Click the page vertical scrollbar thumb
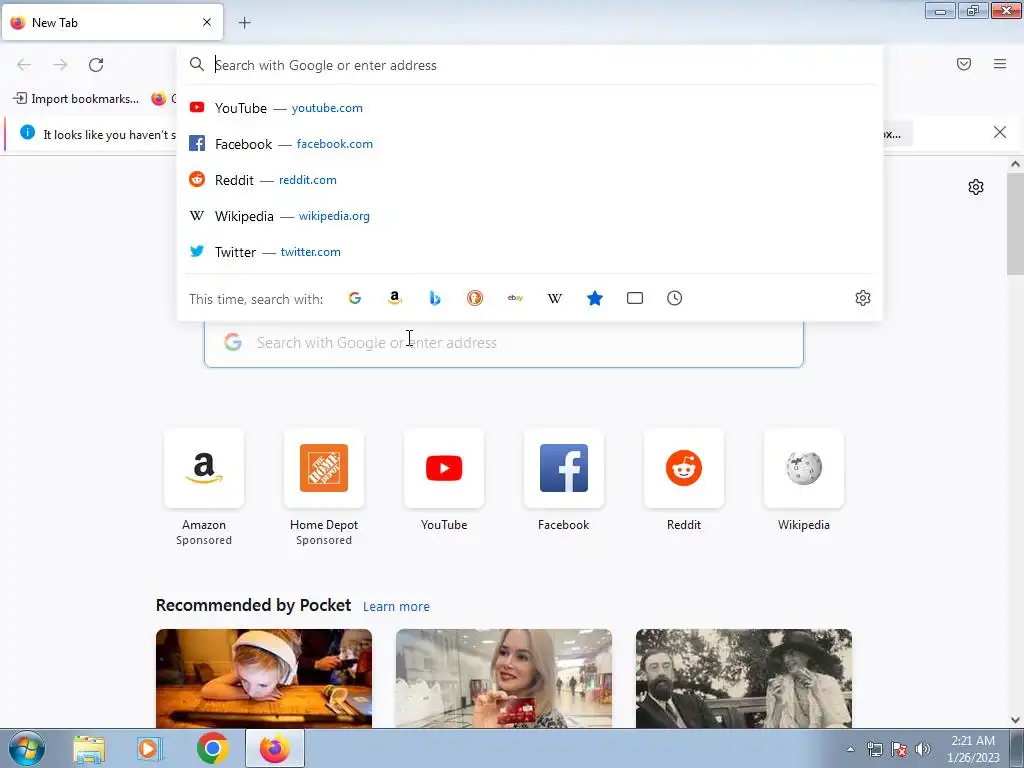The height and width of the screenshot is (768, 1024). click(x=1015, y=224)
